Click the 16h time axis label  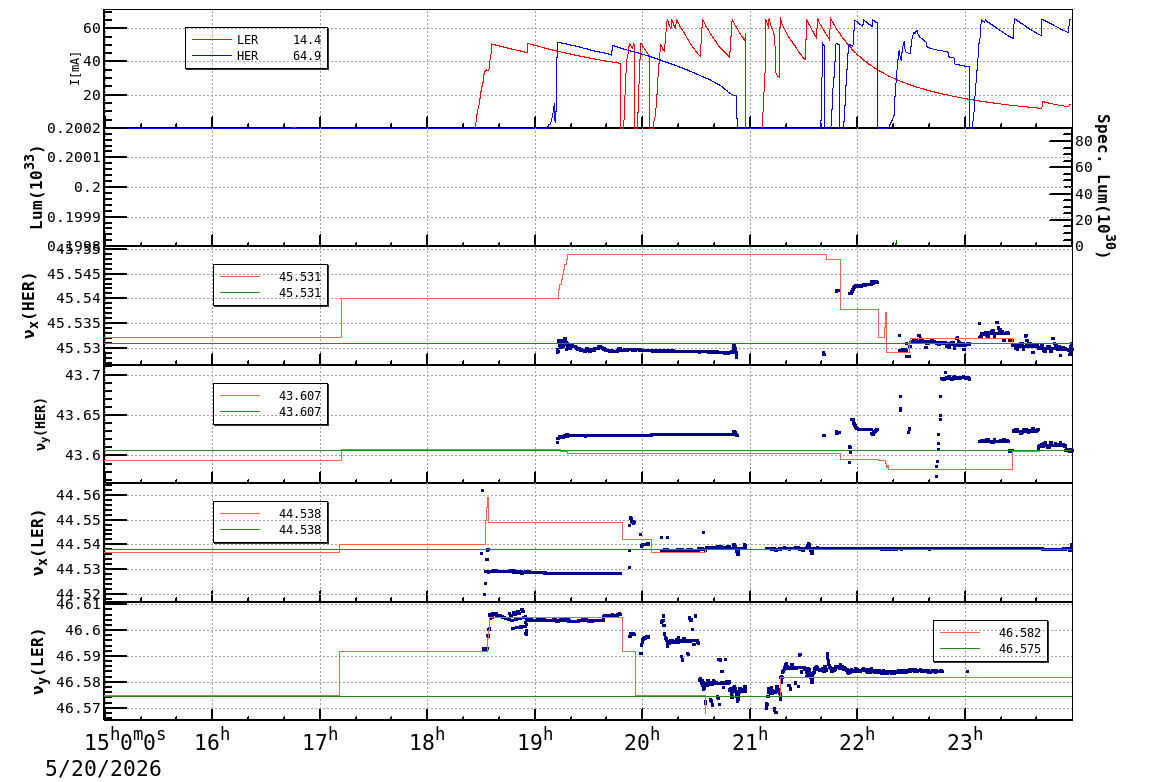(212, 739)
